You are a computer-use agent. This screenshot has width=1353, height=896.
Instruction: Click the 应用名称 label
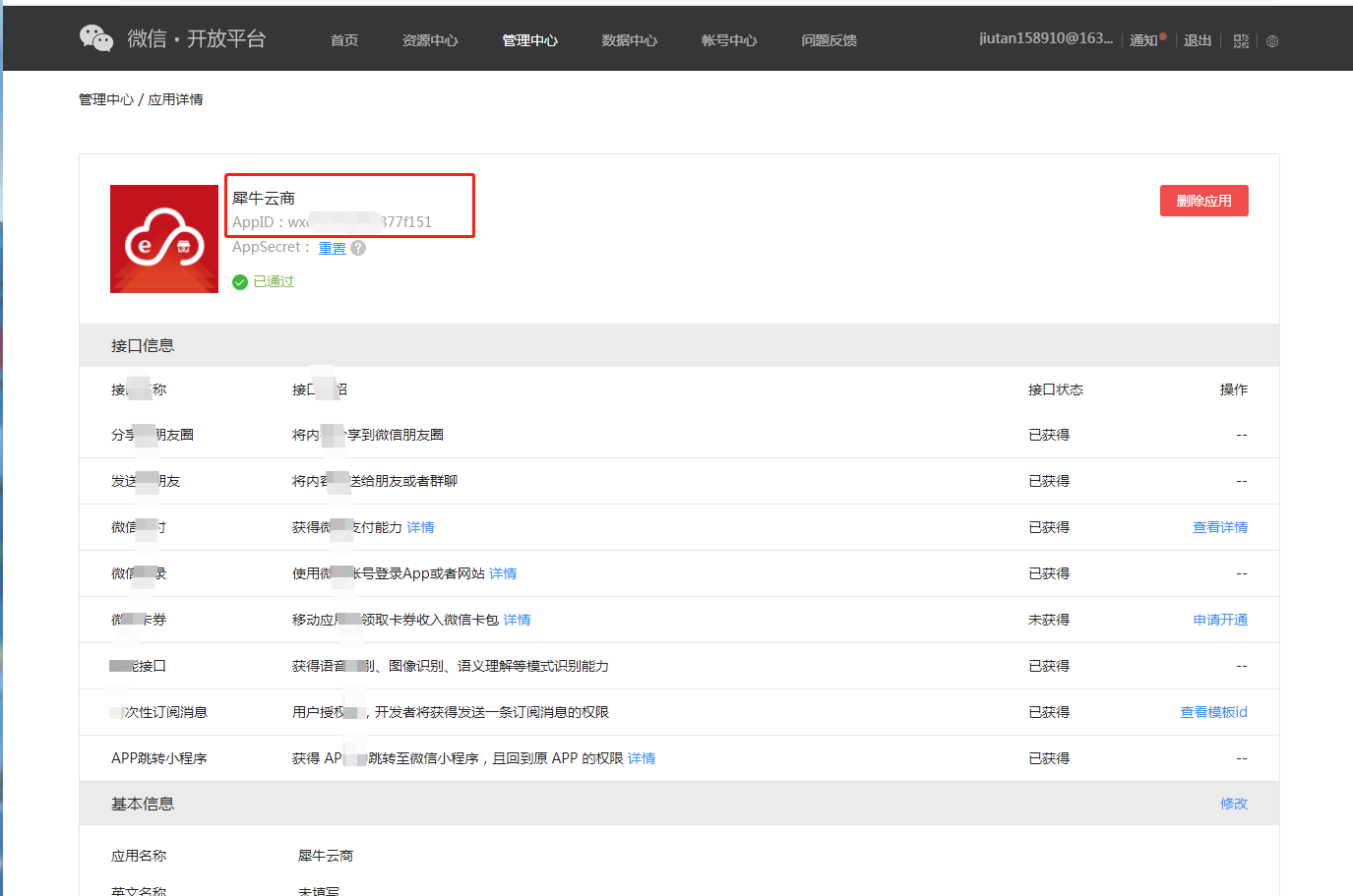click(139, 856)
